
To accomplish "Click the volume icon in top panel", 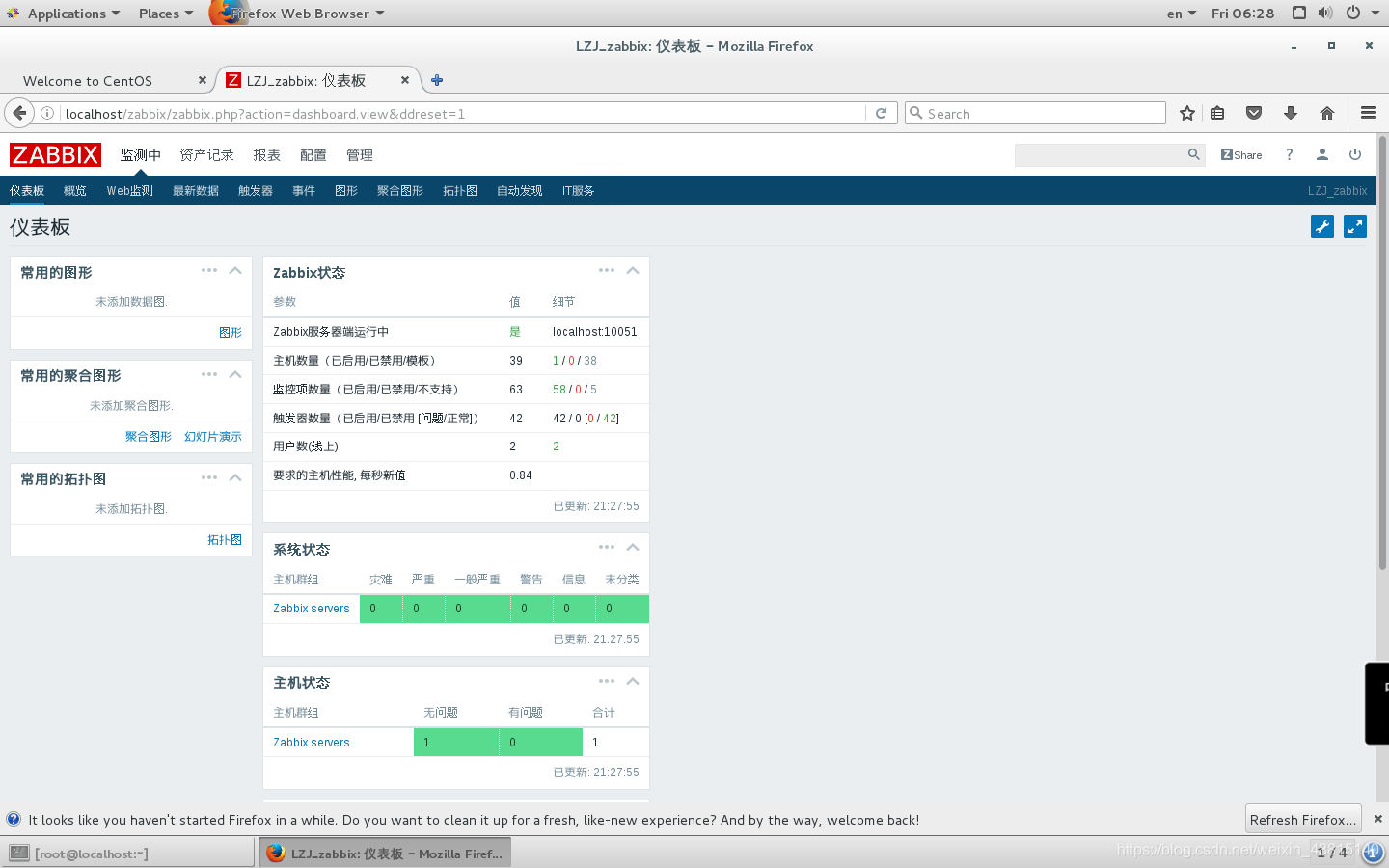I will [1325, 14].
